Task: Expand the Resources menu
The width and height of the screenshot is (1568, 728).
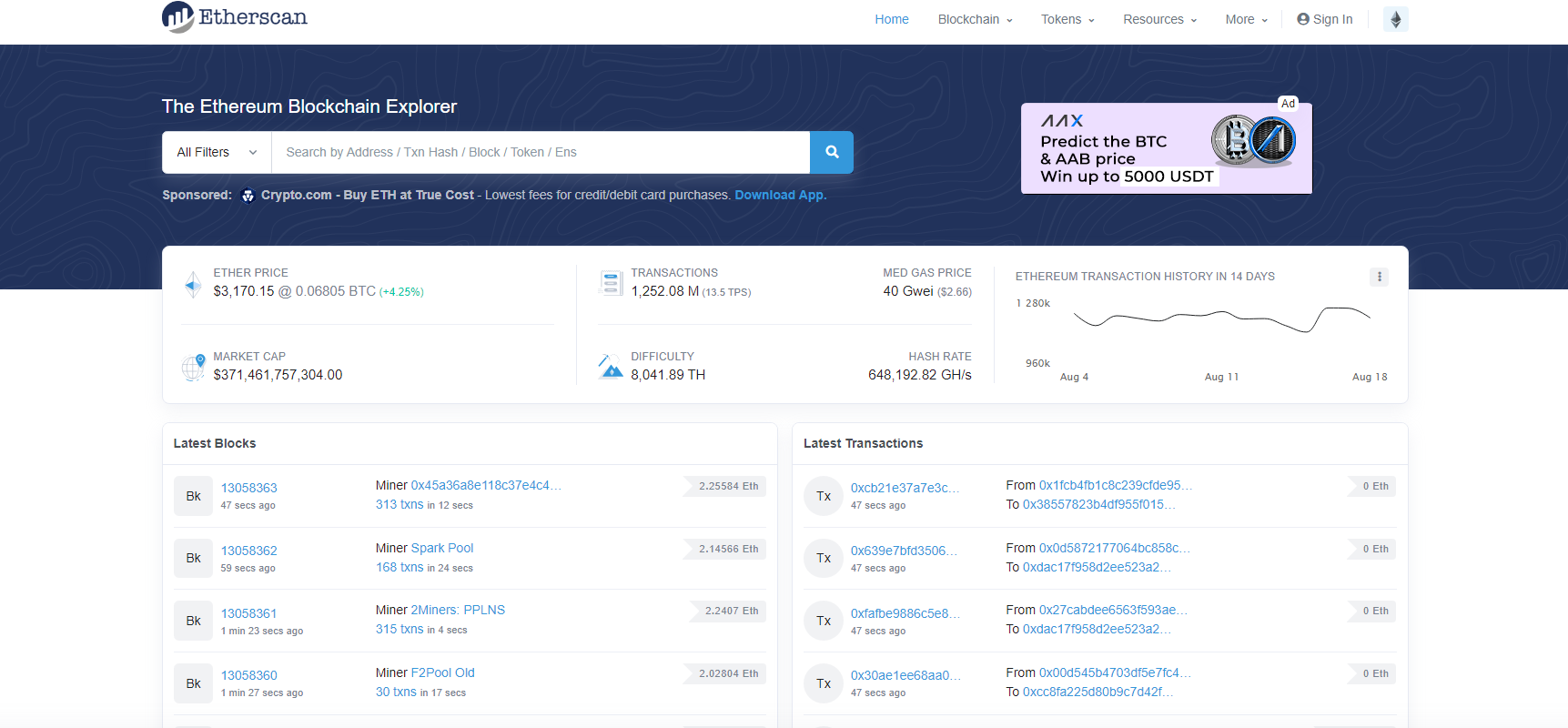Action: 1159,19
